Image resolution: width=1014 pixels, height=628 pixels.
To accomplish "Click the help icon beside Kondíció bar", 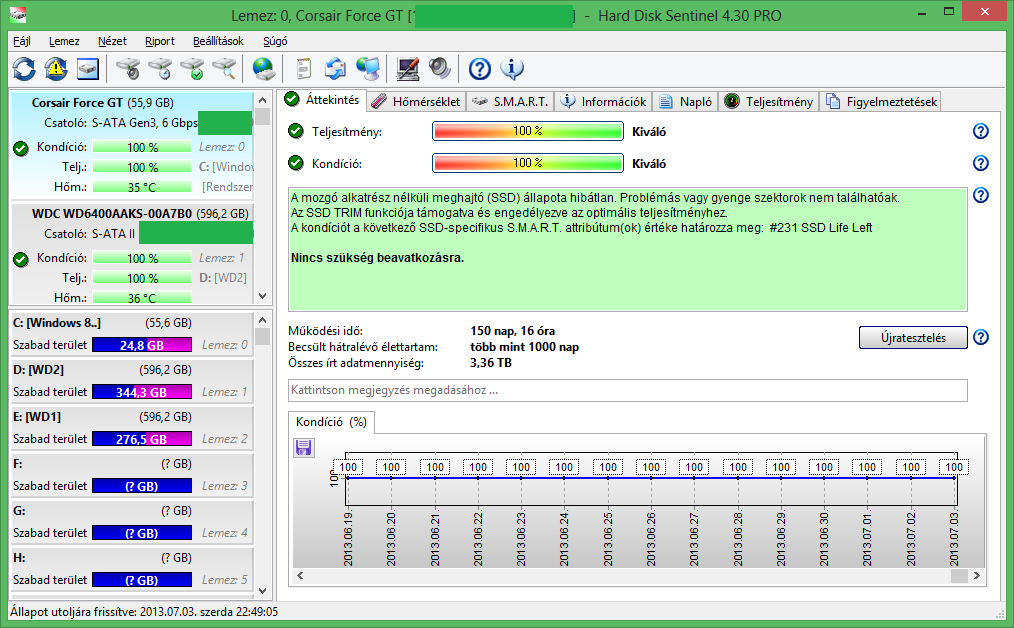I will point(980,163).
